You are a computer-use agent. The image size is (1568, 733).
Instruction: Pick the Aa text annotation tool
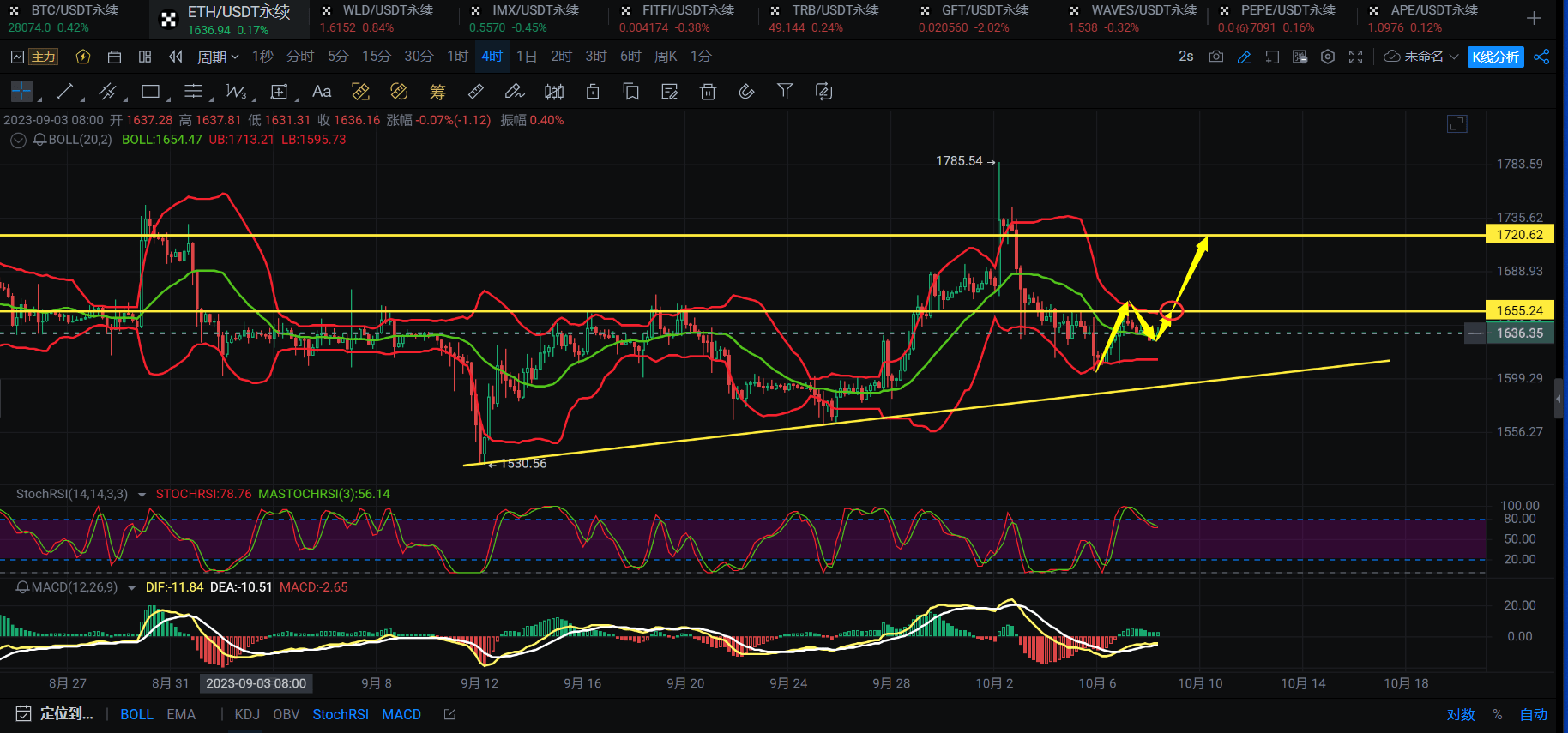pyautogui.click(x=322, y=92)
